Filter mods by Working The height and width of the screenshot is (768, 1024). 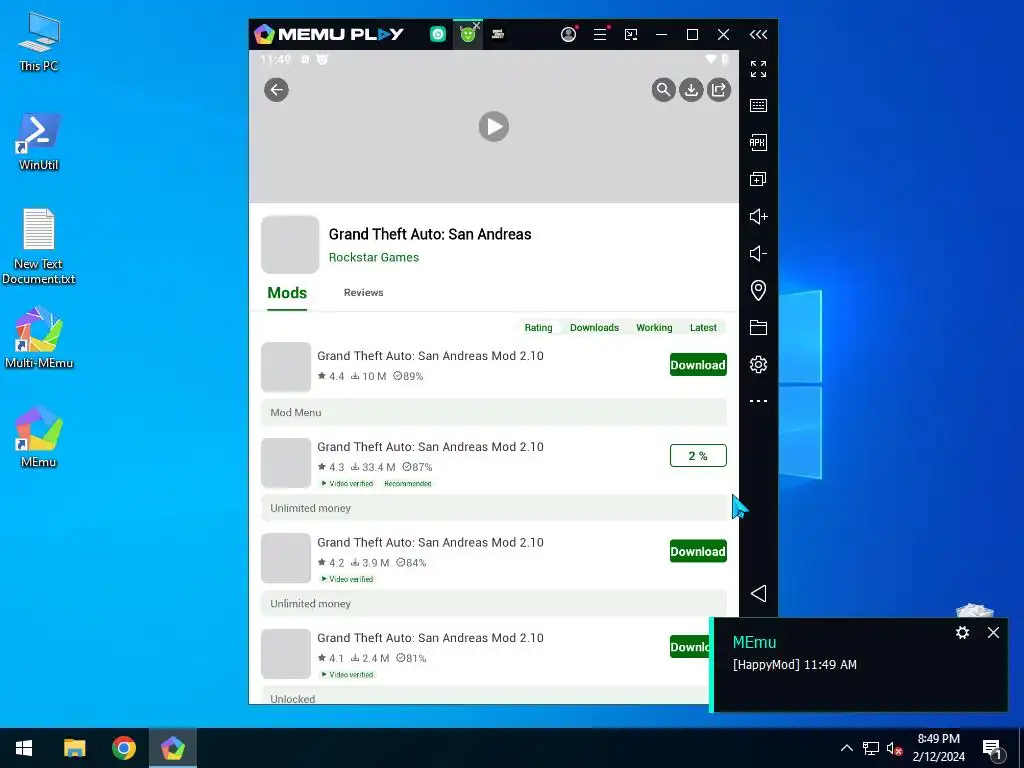pos(654,328)
